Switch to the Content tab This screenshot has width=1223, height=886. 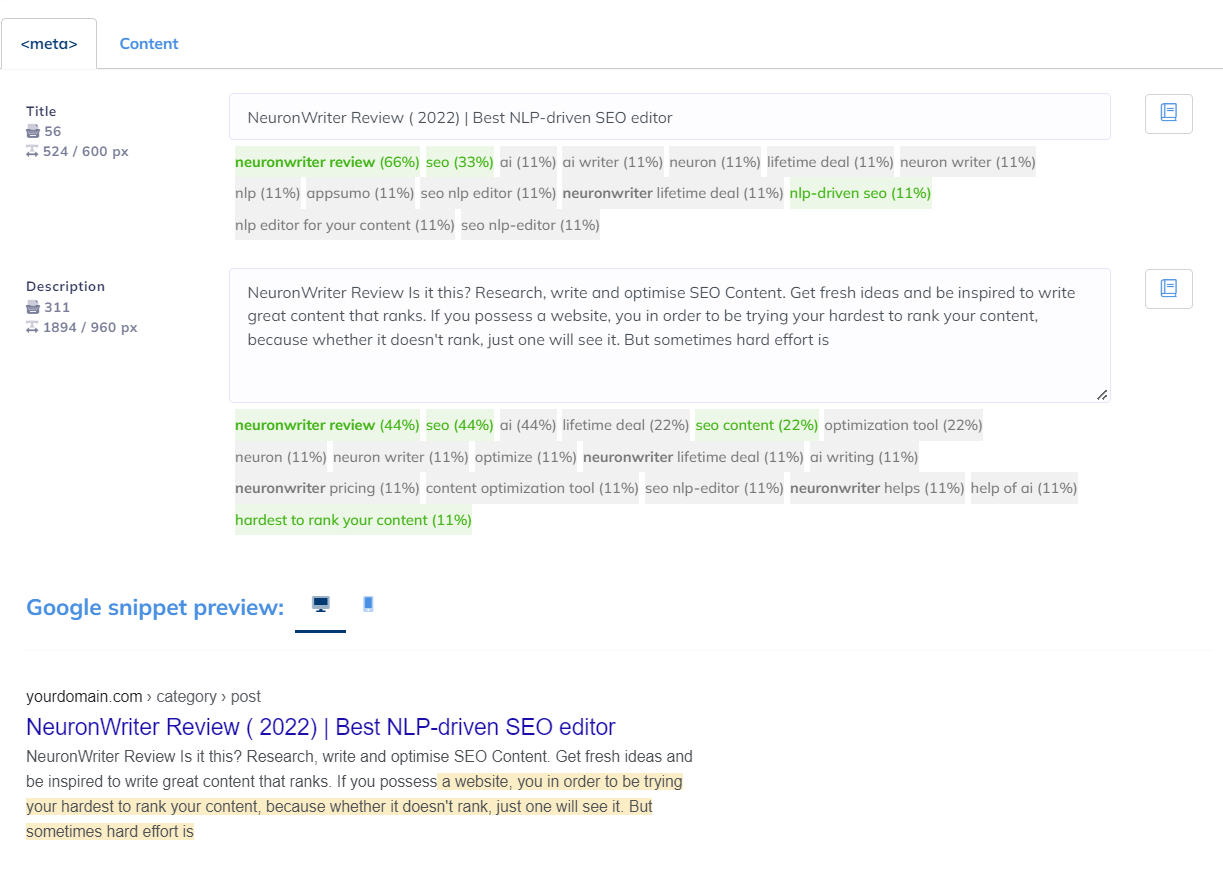[x=149, y=44]
